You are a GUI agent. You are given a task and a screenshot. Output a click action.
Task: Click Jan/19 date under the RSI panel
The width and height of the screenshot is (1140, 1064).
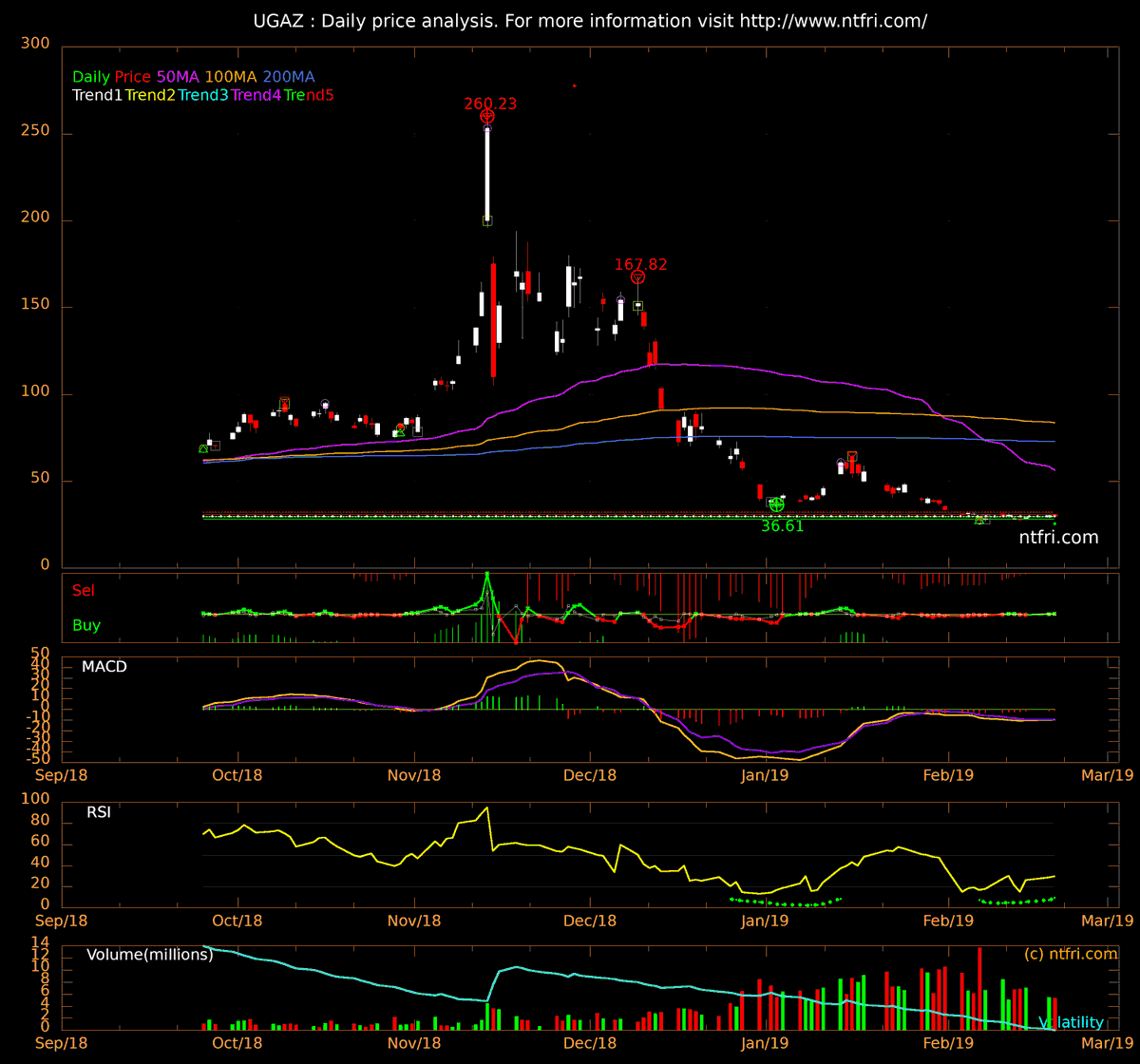[765, 920]
